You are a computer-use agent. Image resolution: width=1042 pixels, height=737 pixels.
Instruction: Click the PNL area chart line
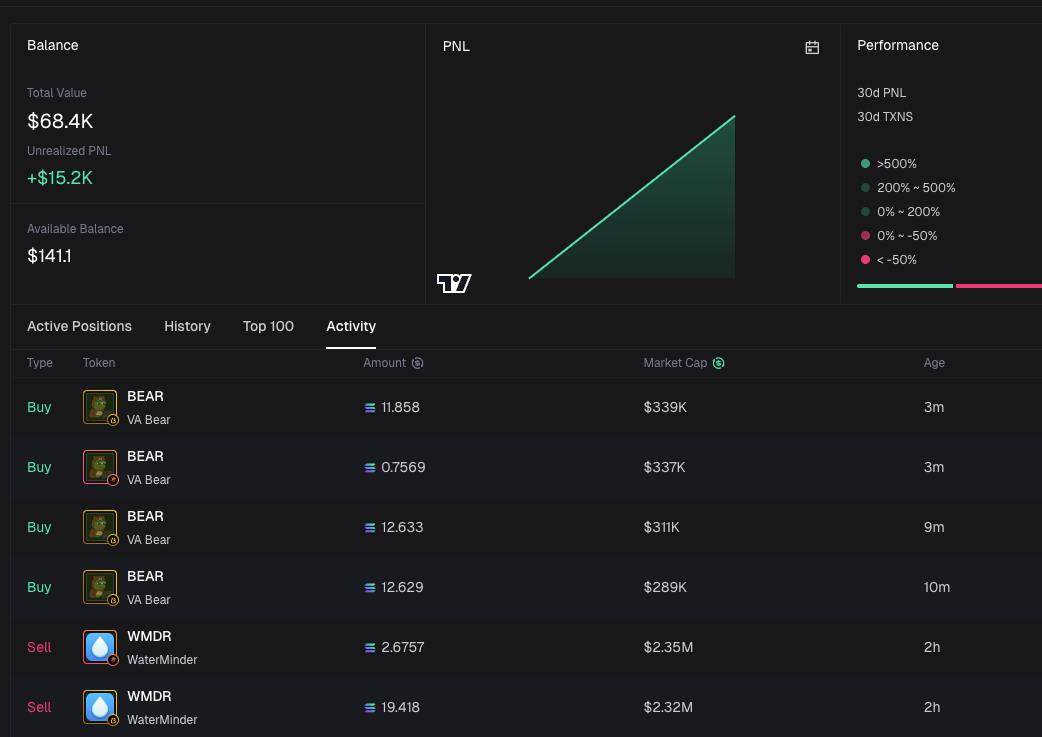click(x=632, y=197)
